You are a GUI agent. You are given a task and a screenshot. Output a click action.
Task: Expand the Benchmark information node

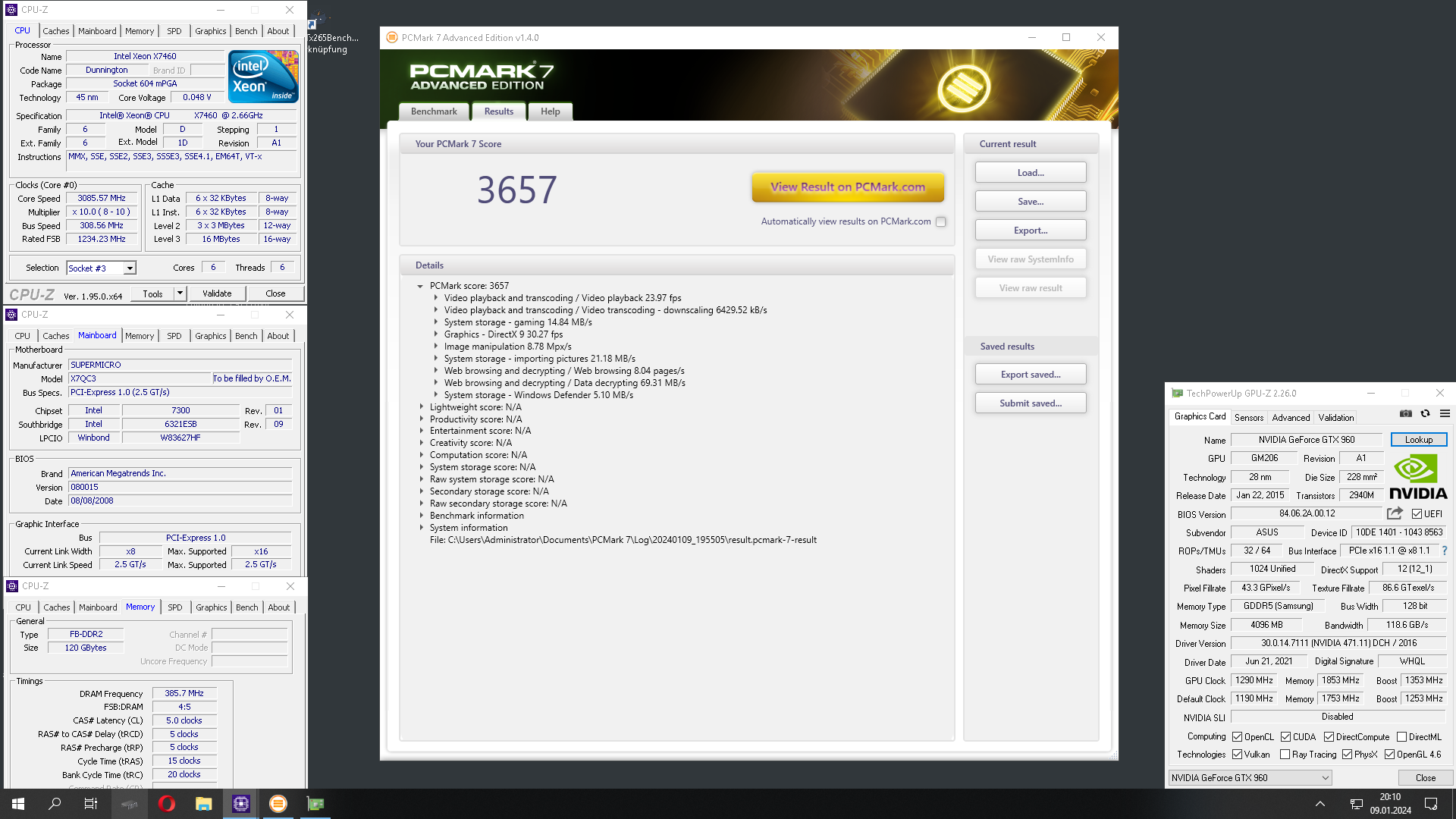coord(422,516)
